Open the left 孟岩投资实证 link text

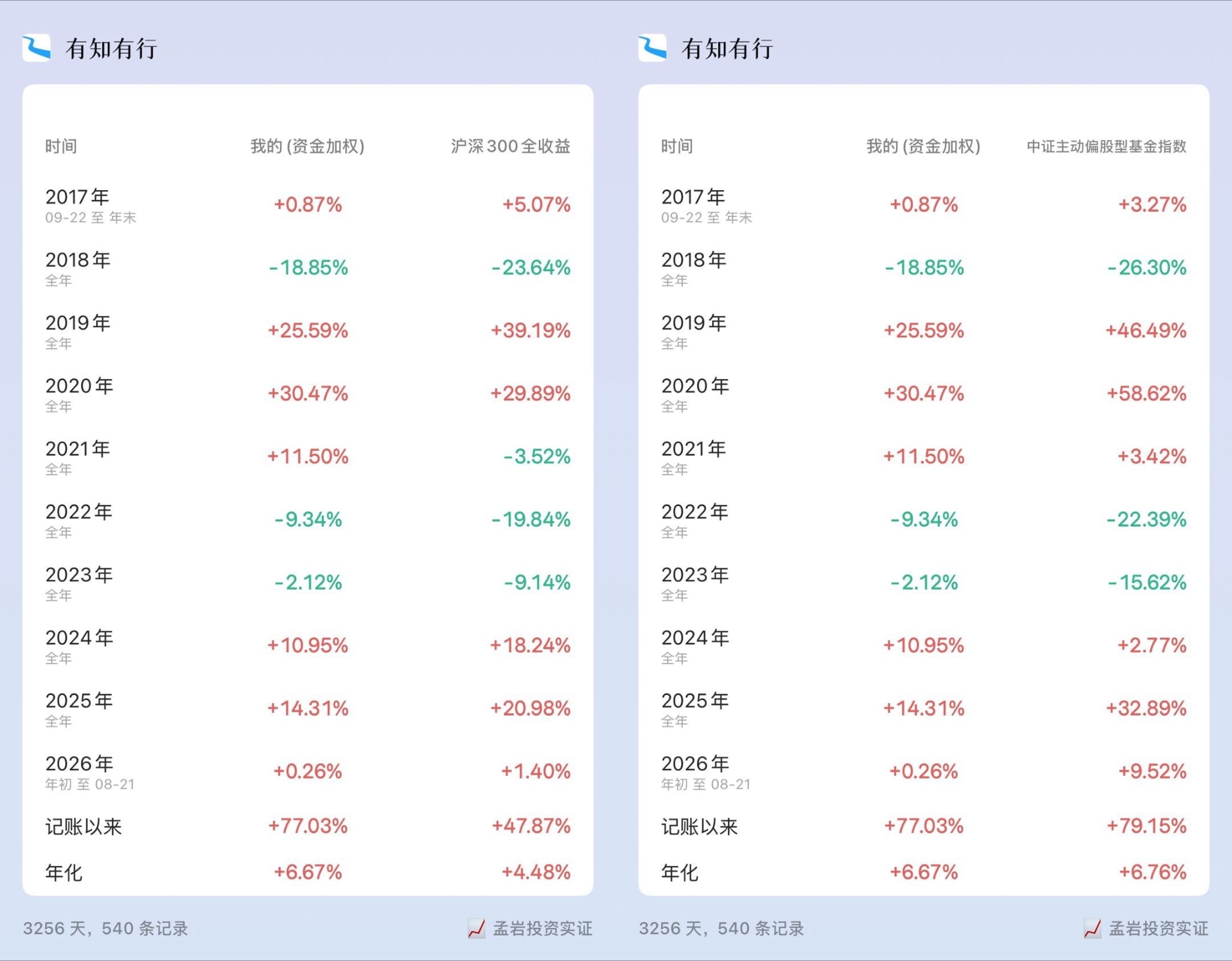543,928
